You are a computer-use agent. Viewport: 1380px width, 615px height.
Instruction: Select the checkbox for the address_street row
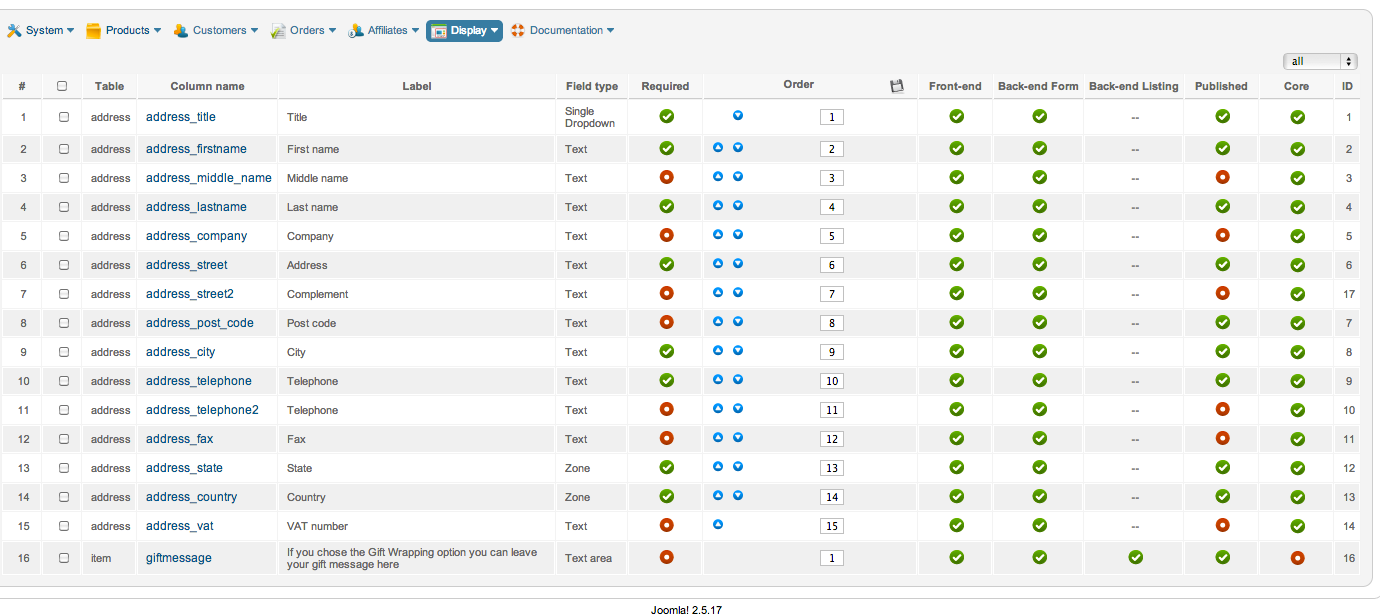64,265
